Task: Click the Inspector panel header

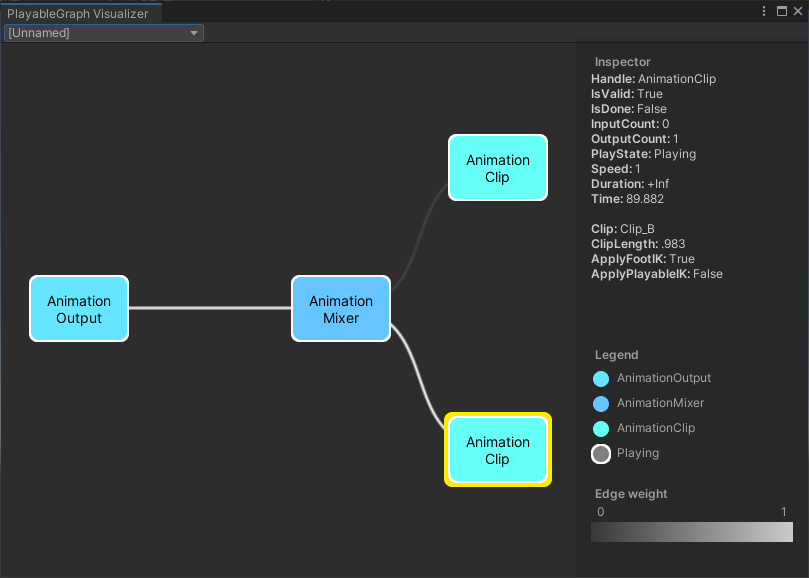Action: click(616, 61)
